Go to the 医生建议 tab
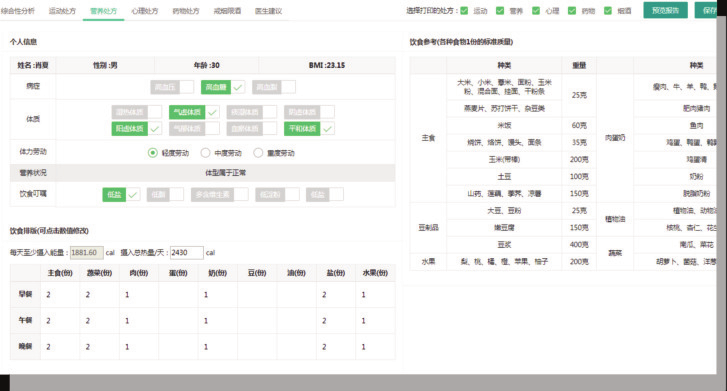 (268, 11)
